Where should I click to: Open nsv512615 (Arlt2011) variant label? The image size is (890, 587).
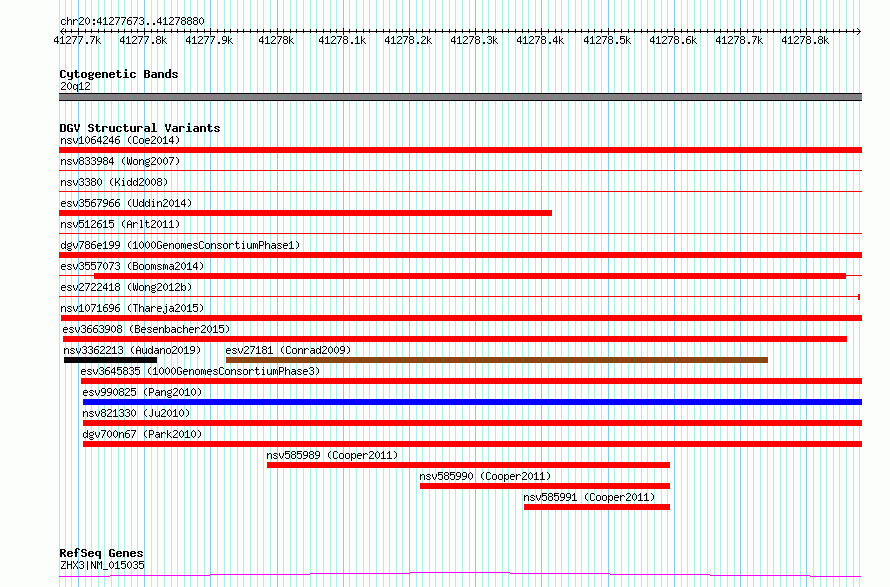tap(120, 224)
